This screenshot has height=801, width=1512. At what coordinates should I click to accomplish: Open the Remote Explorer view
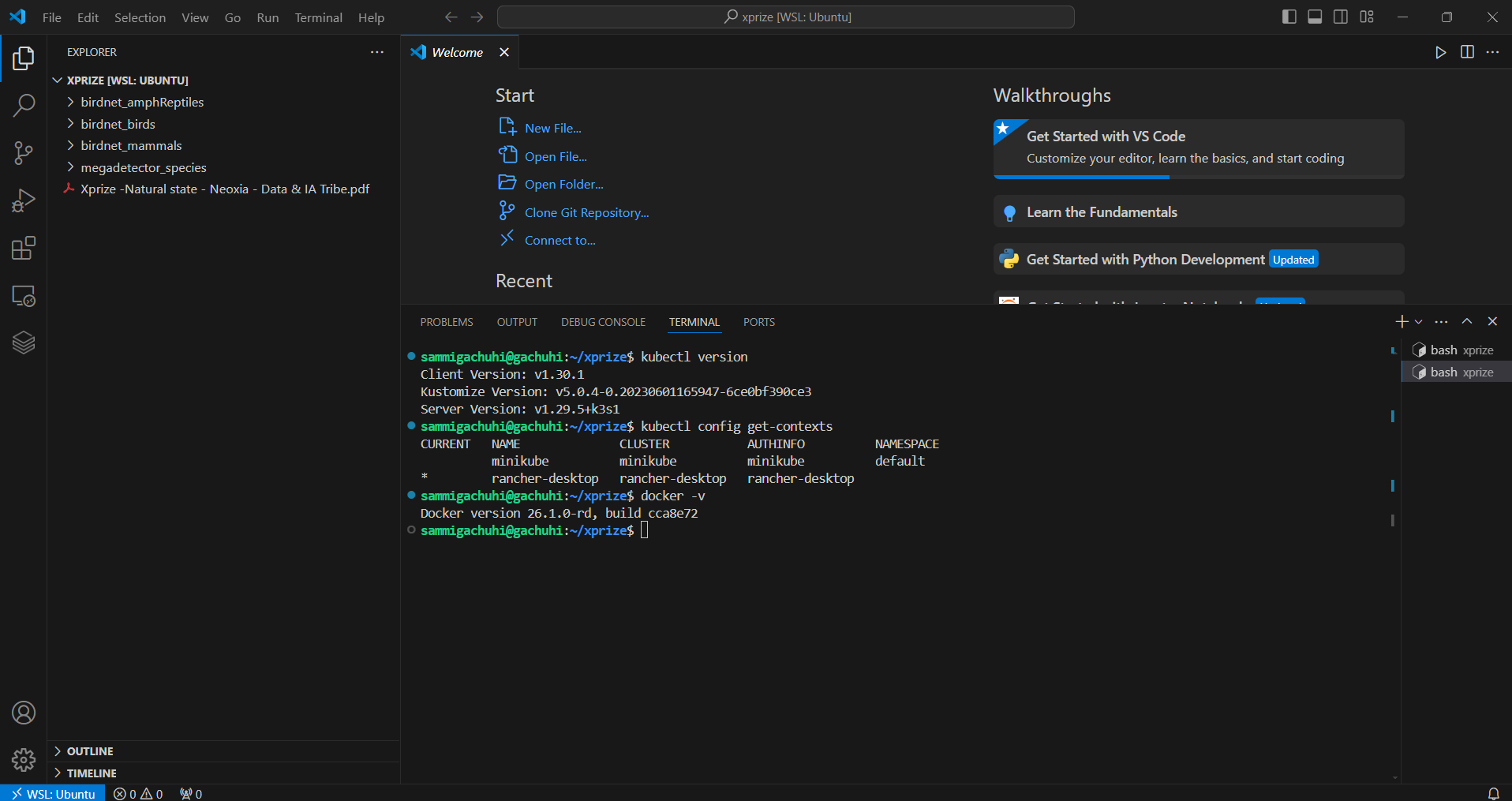(x=24, y=296)
